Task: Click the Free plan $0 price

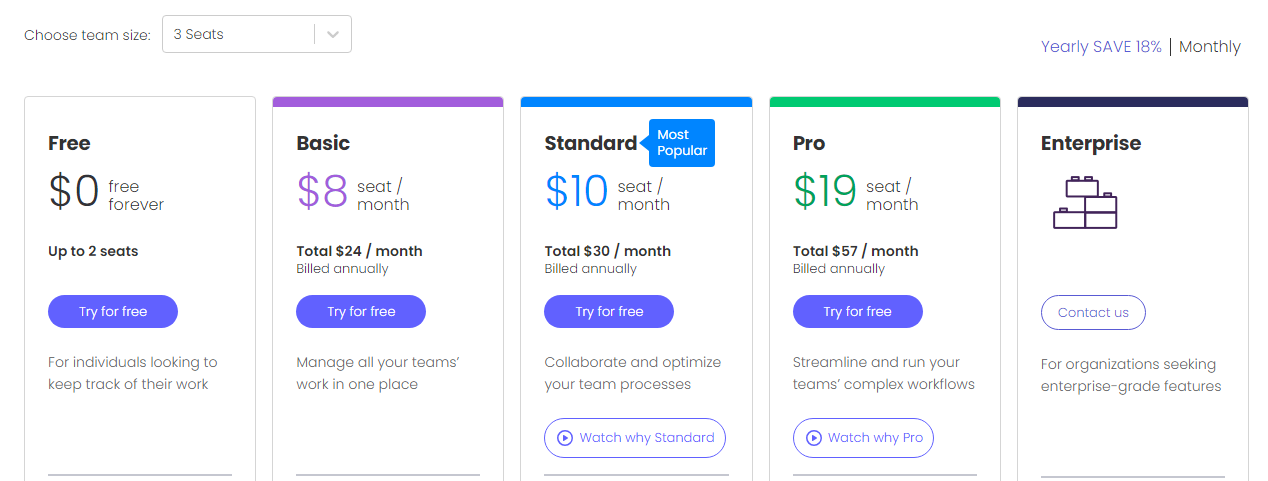Action: point(74,191)
